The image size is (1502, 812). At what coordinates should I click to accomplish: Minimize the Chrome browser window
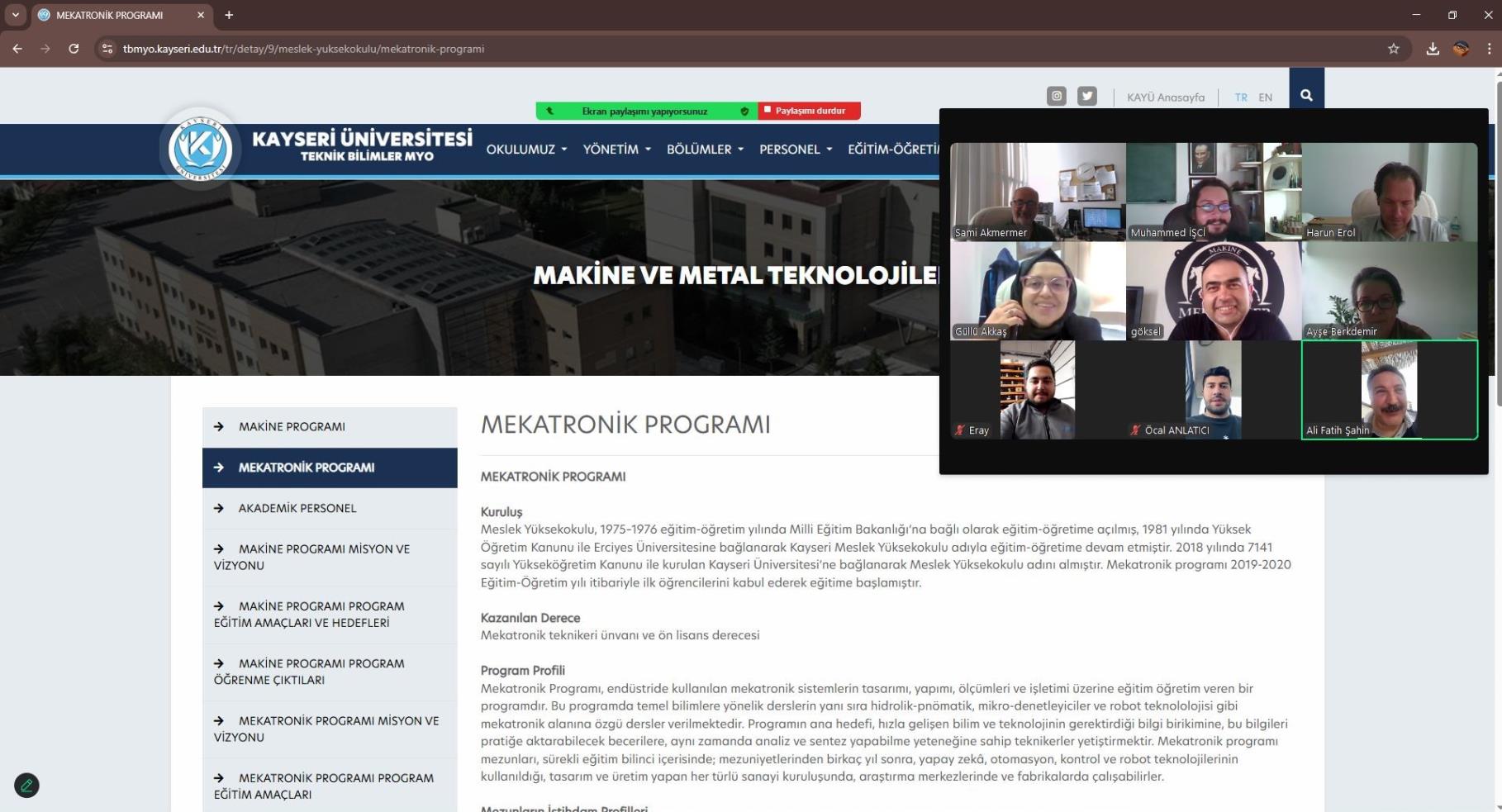pyautogui.click(x=1416, y=15)
